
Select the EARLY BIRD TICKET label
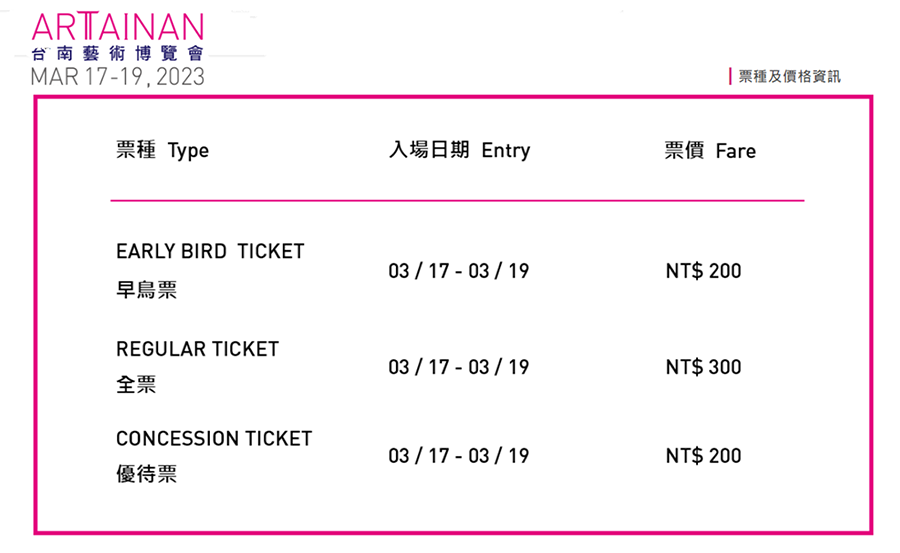(210, 252)
